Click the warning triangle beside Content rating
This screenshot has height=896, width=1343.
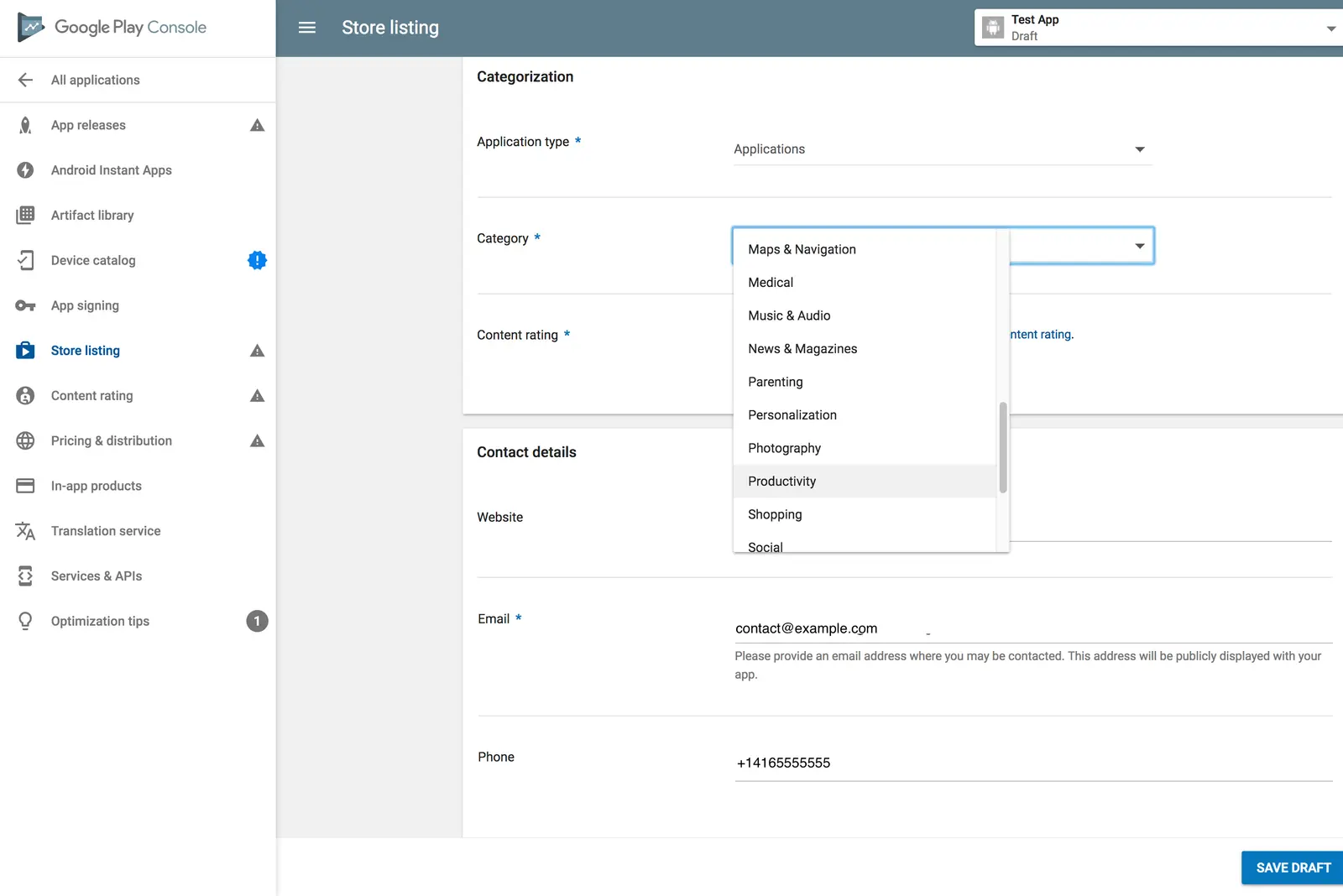(258, 396)
